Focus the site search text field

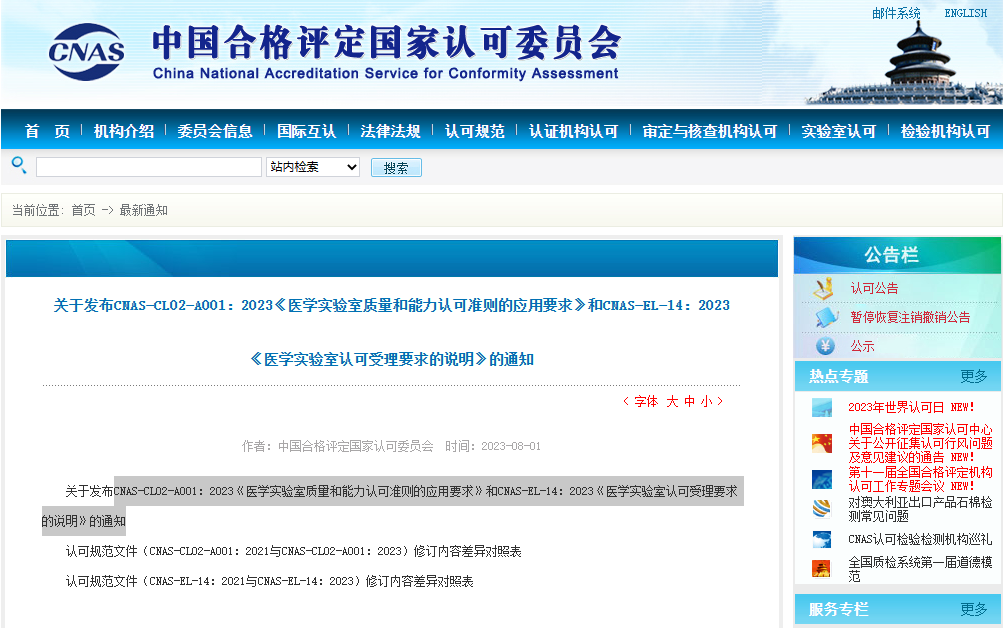click(x=148, y=167)
